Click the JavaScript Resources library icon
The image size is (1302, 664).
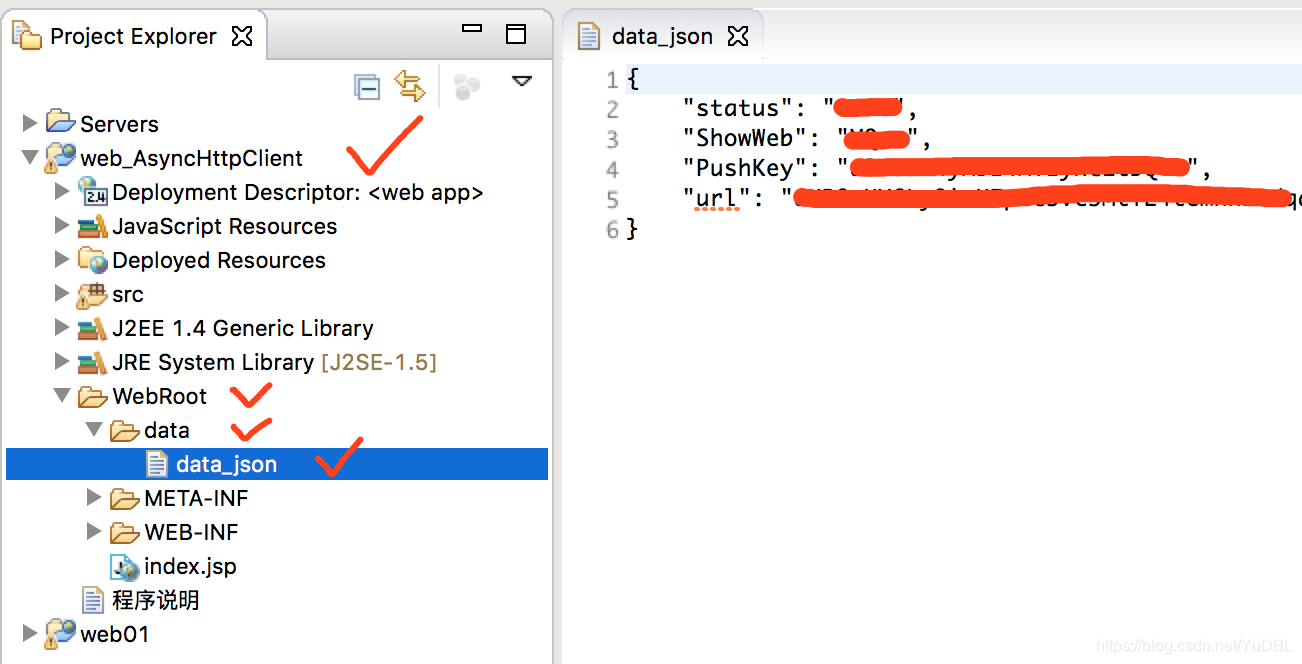point(93,225)
